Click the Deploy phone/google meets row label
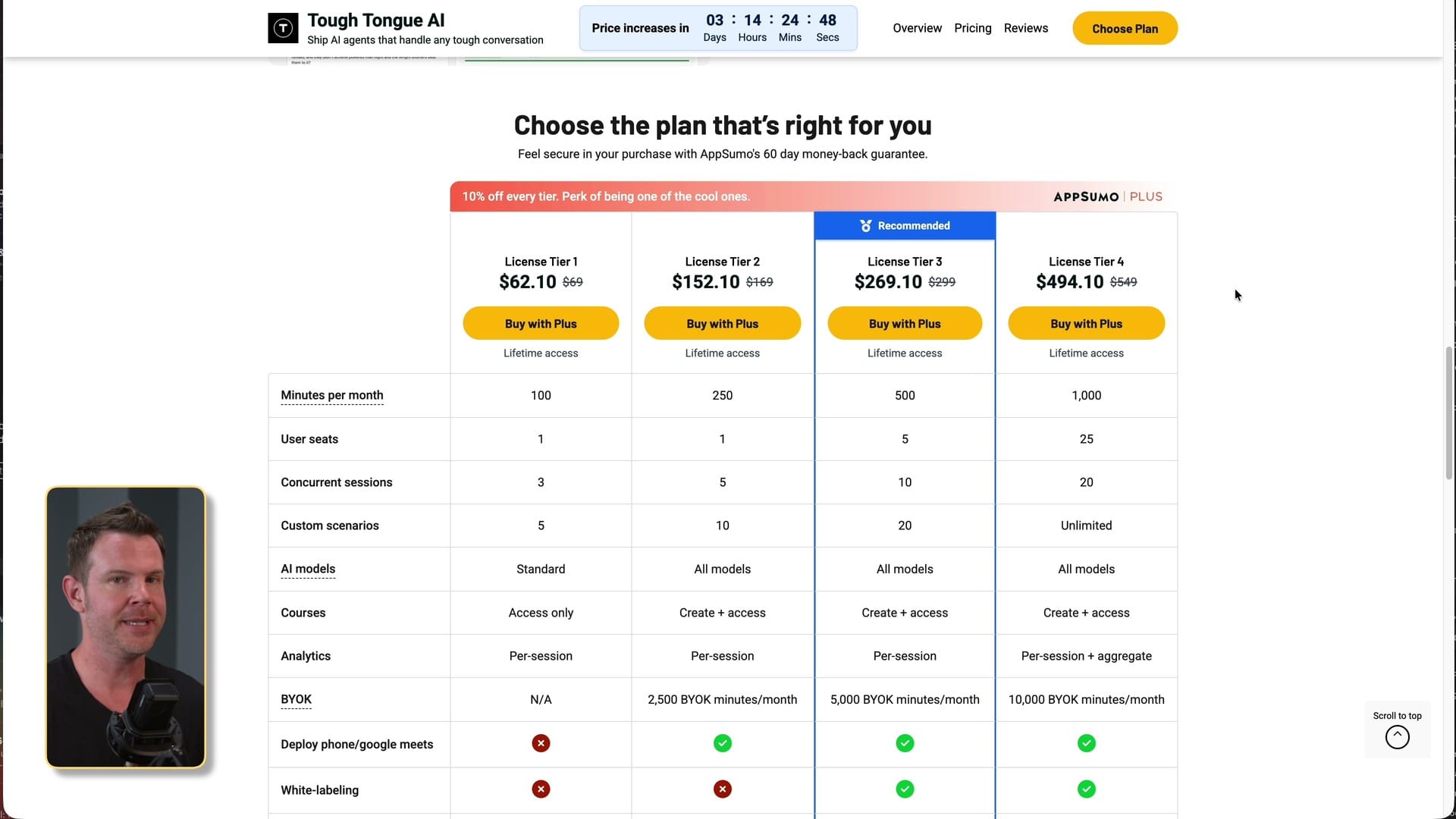Viewport: 1456px width, 819px height. click(357, 744)
